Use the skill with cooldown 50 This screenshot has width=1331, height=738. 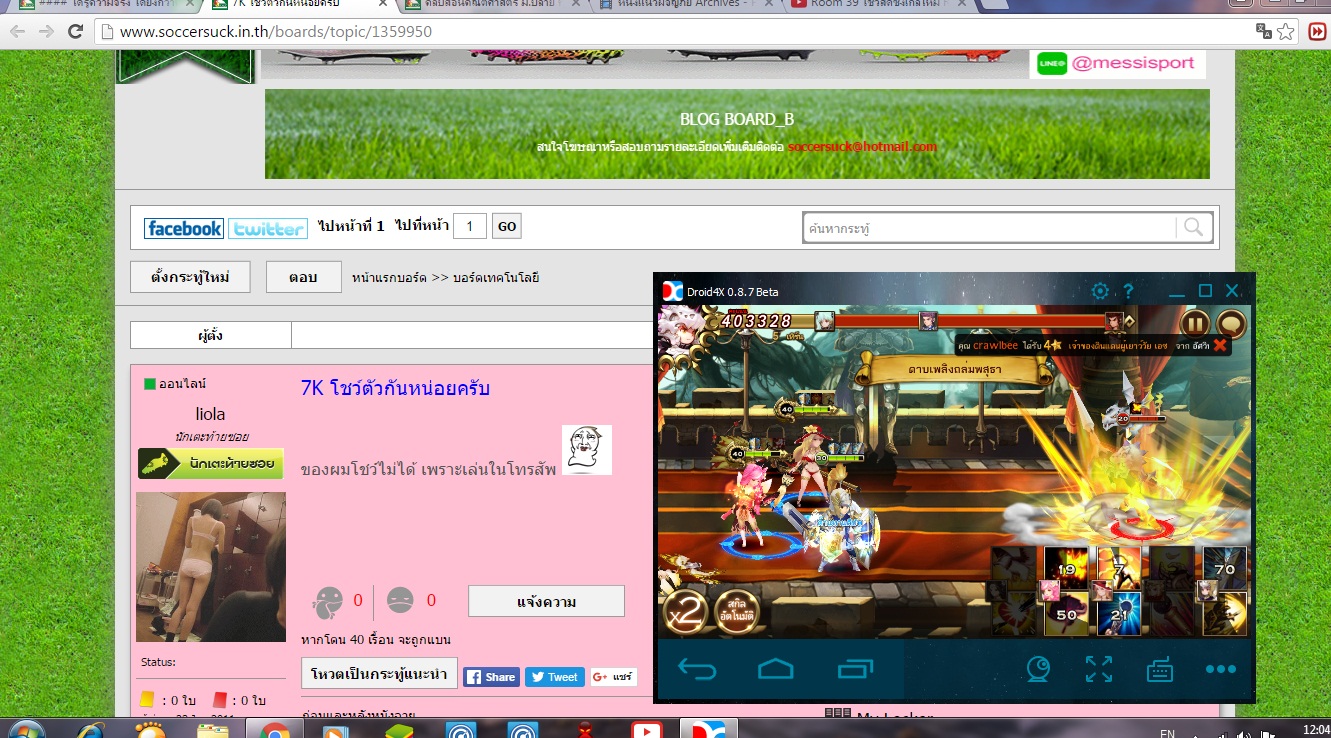pyautogui.click(x=1066, y=614)
